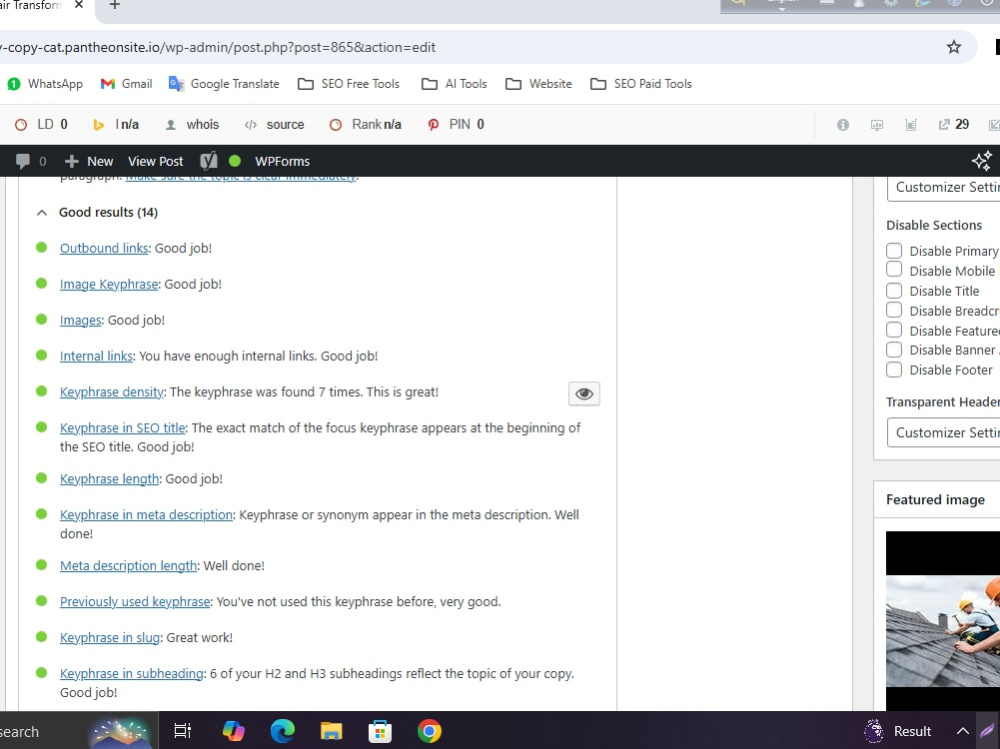Open Copilot from the taskbar
1000x749 pixels.
click(233, 730)
